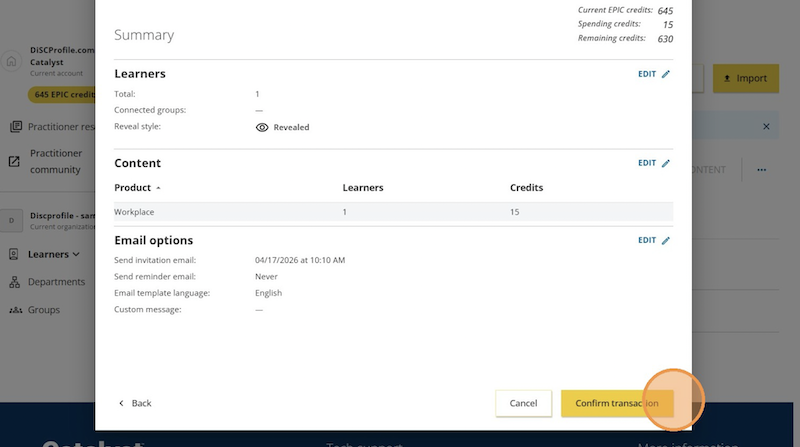Click the Practitioner community external-link icon

tap(14, 161)
